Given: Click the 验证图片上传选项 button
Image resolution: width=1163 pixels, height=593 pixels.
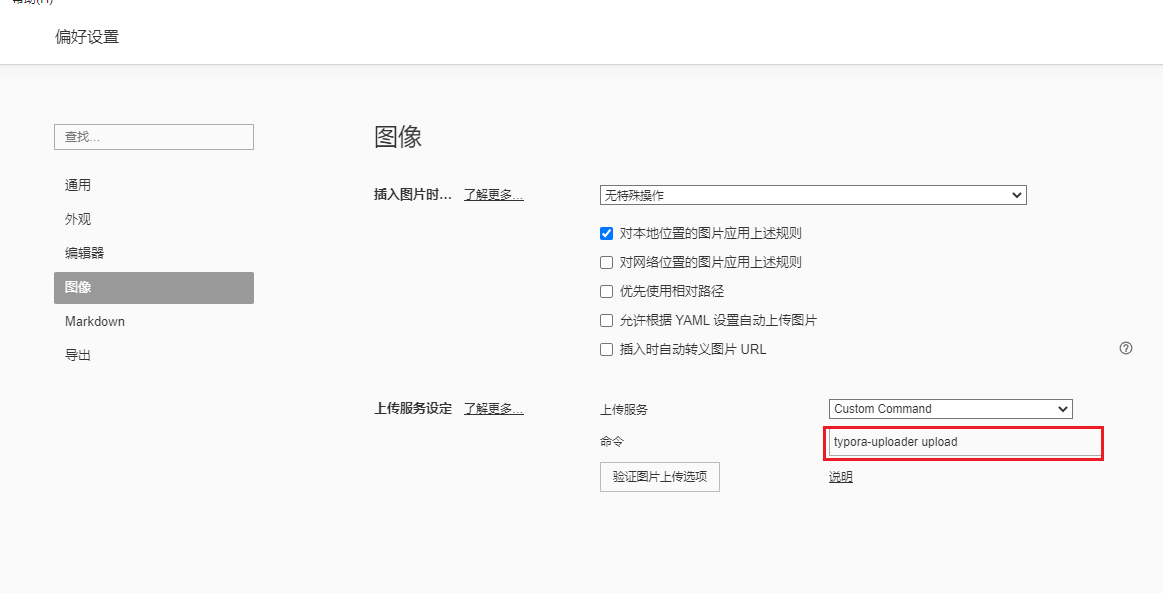Looking at the screenshot, I should tap(659, 477).
